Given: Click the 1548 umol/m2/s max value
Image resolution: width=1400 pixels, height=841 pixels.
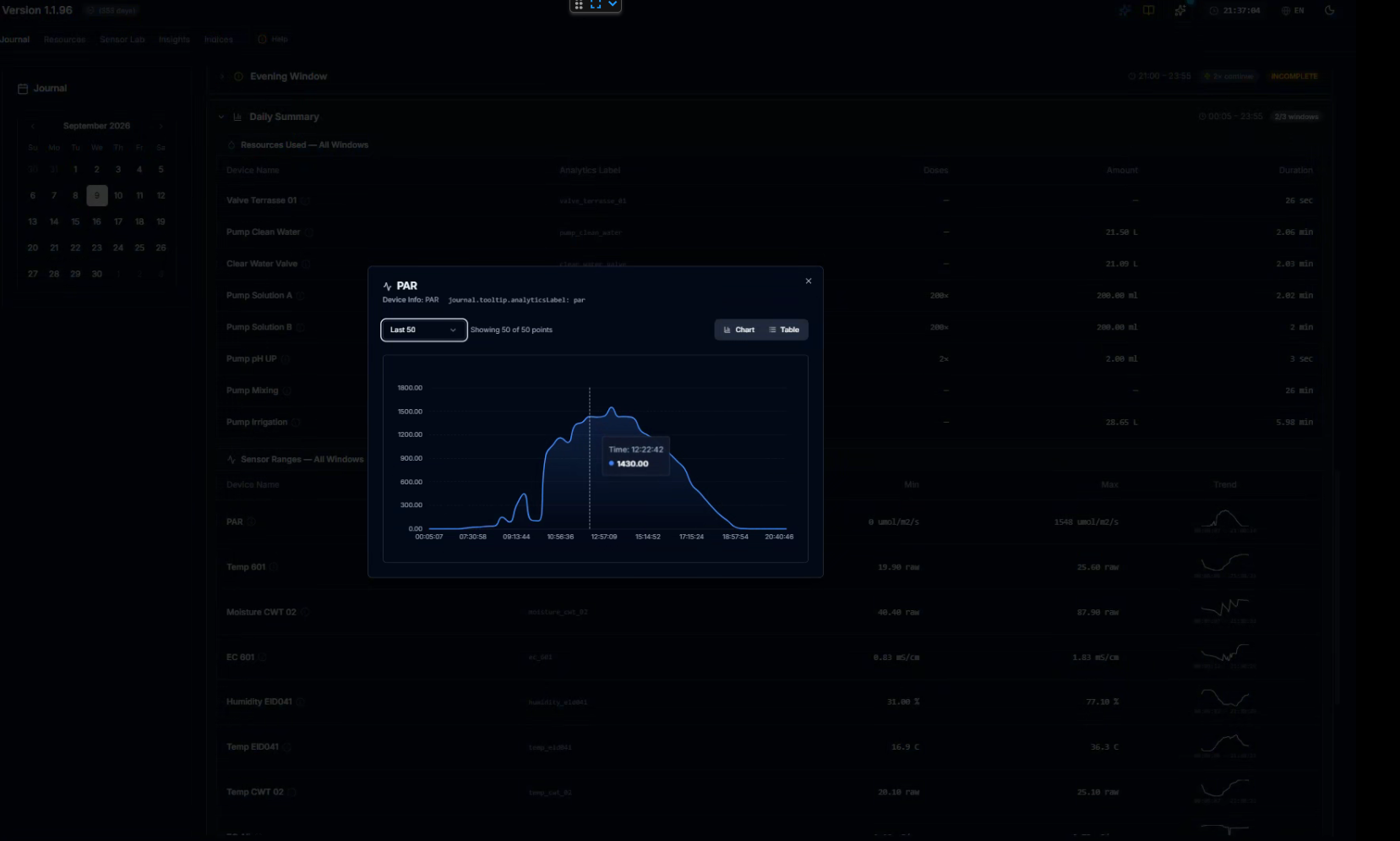Looking at the screenshot, I should point(1086,522).
